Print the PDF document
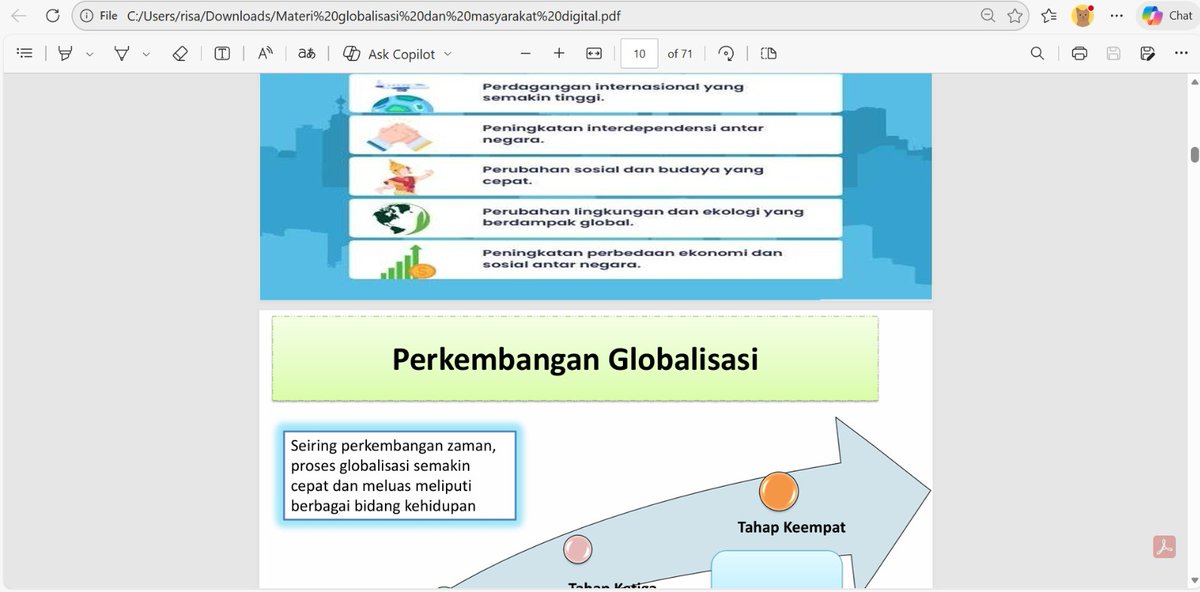1200x592 pixels. [1079, 53]
